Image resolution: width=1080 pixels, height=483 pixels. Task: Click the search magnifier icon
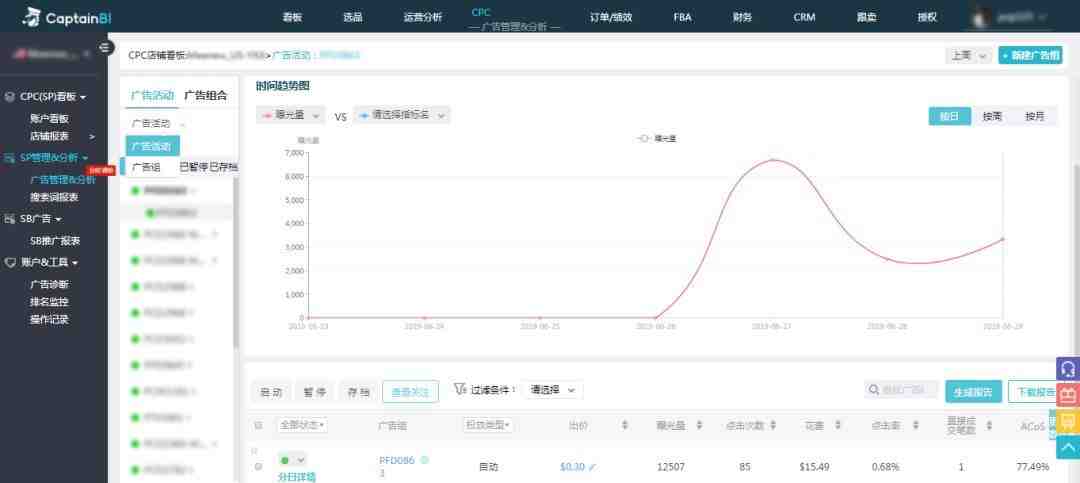pos(873,390)
